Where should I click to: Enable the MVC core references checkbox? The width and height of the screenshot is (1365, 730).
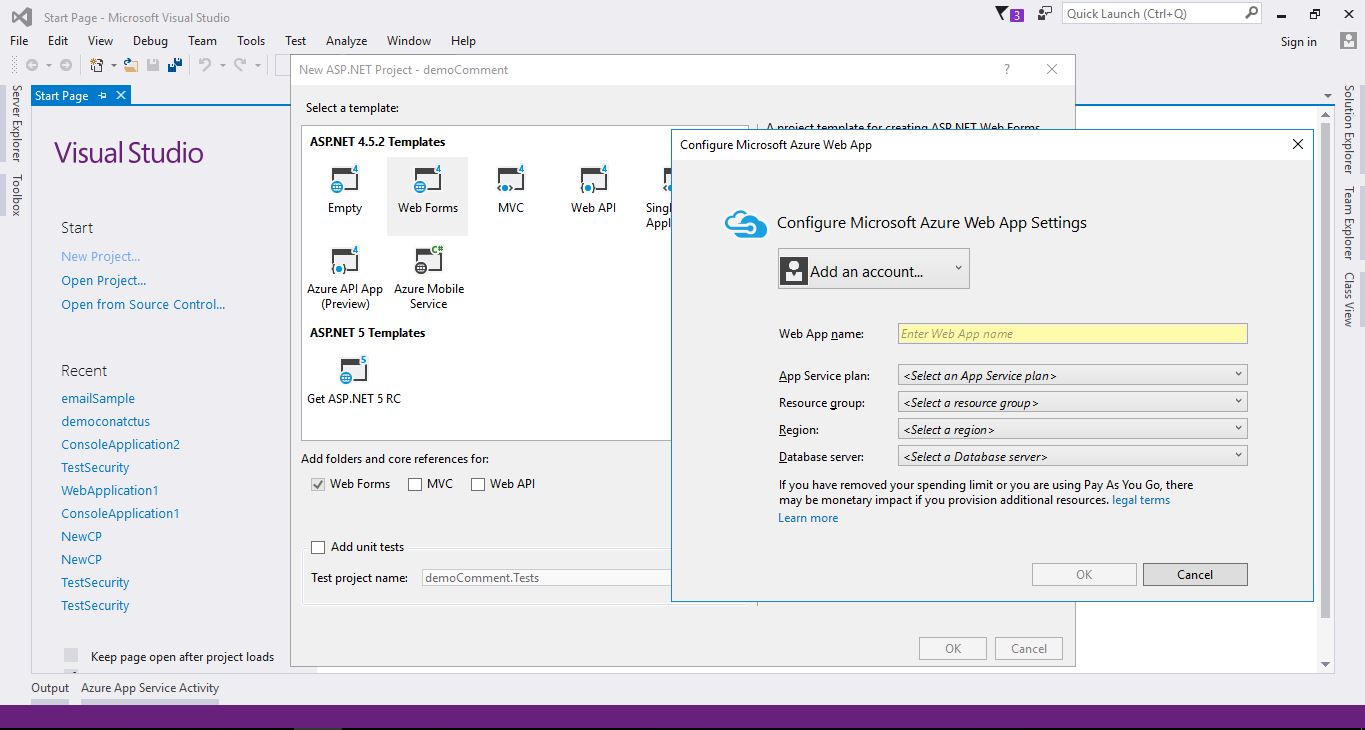pos(415,484)
